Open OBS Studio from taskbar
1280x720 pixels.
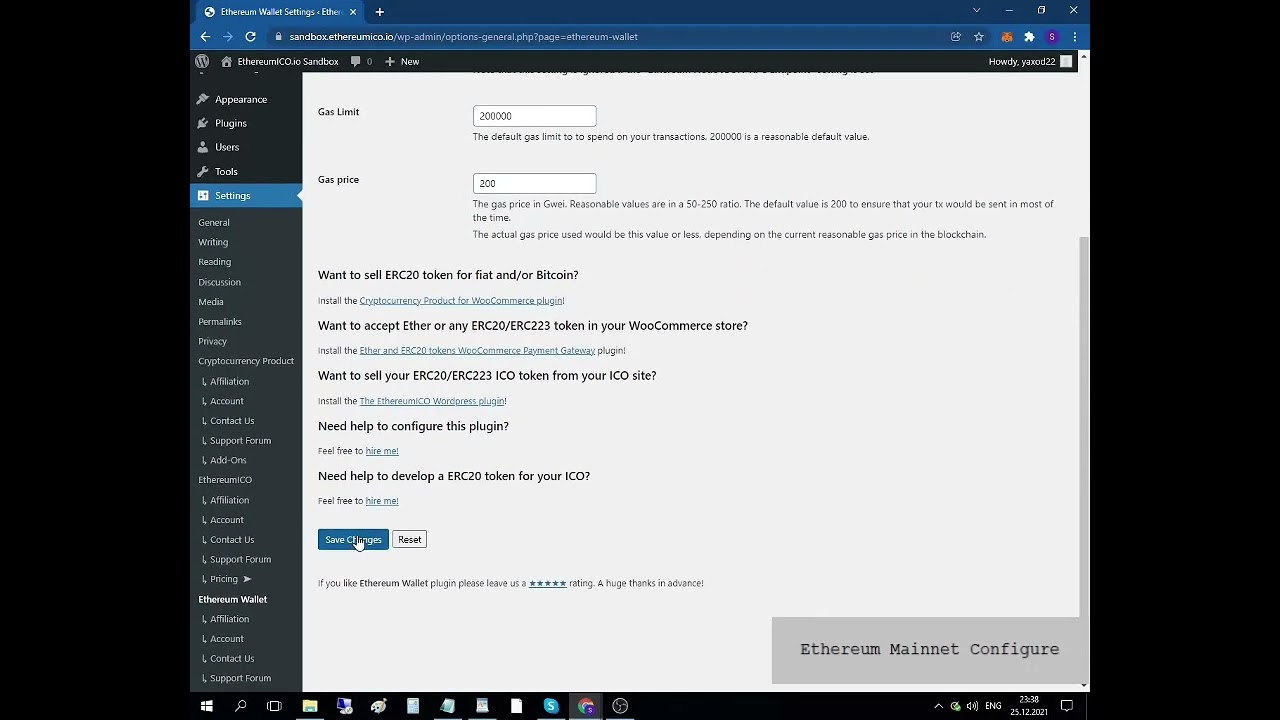tap(620, 706)
